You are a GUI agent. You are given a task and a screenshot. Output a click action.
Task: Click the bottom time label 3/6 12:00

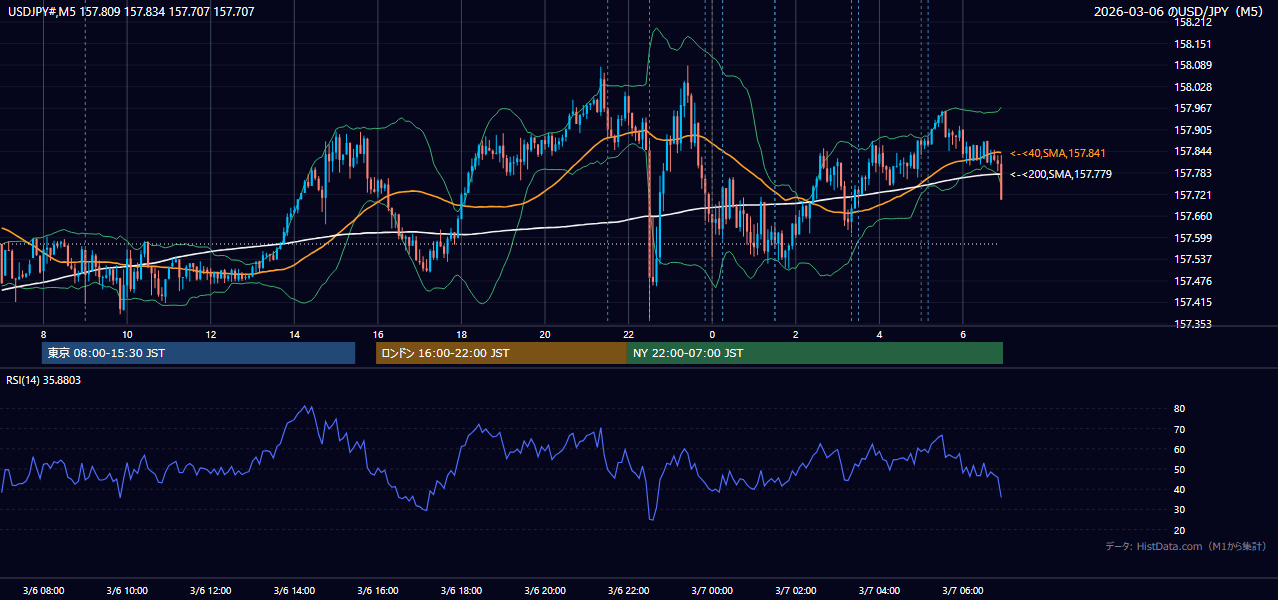pos(211,591)
